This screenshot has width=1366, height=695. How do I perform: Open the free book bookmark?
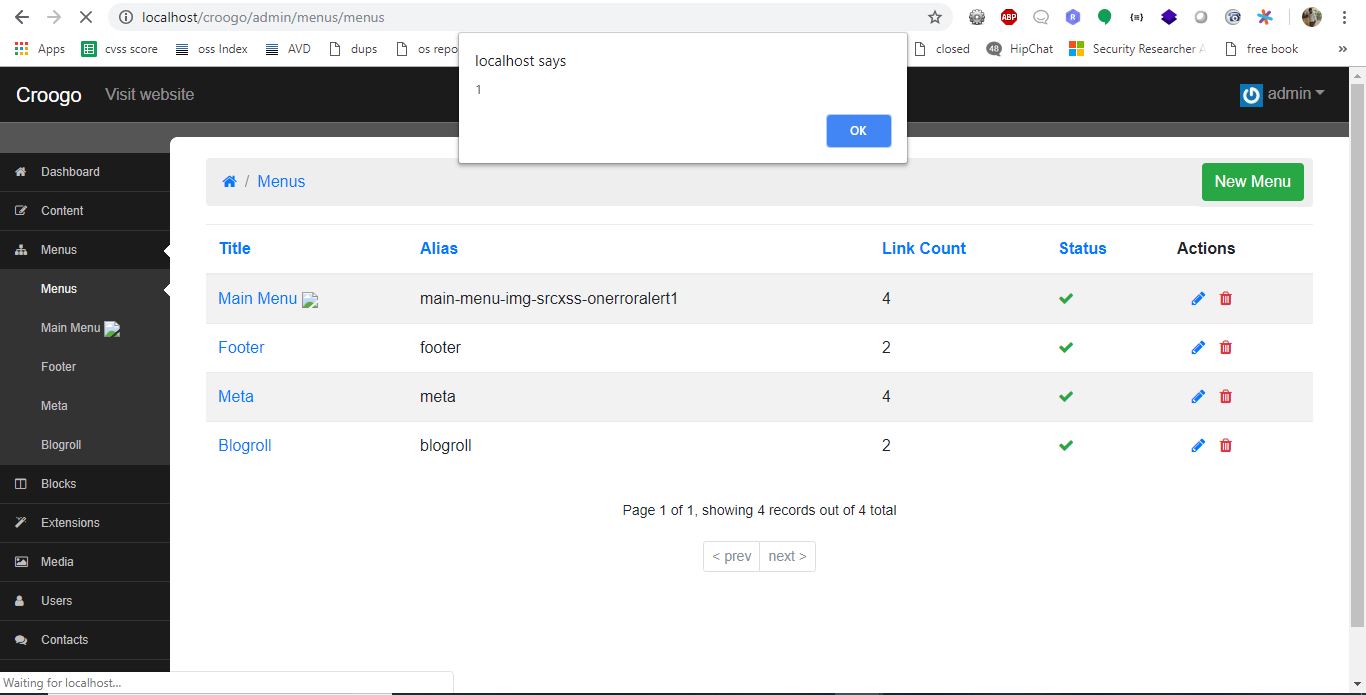coord(1260,49)
